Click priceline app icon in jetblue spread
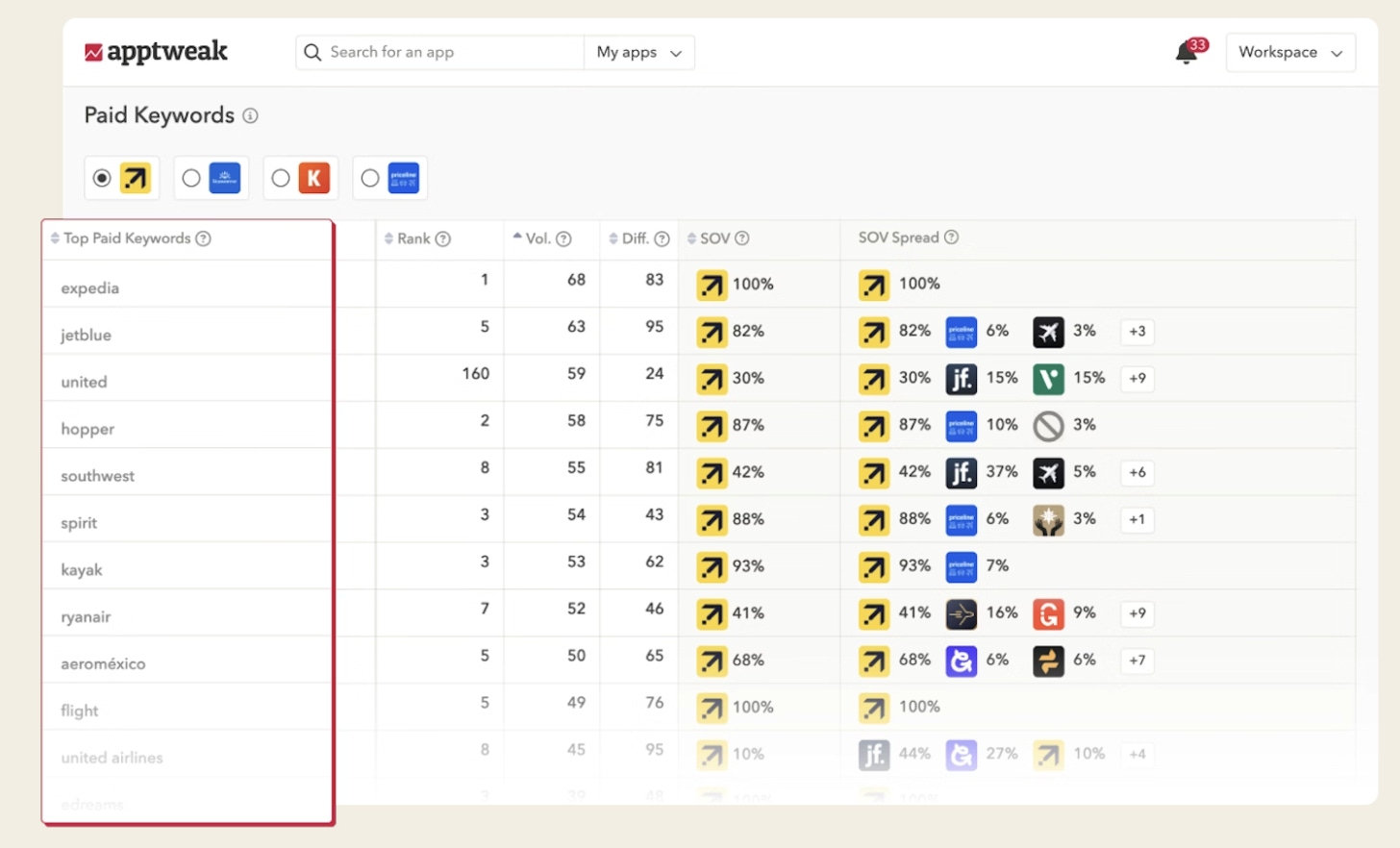 click(962, 332)
